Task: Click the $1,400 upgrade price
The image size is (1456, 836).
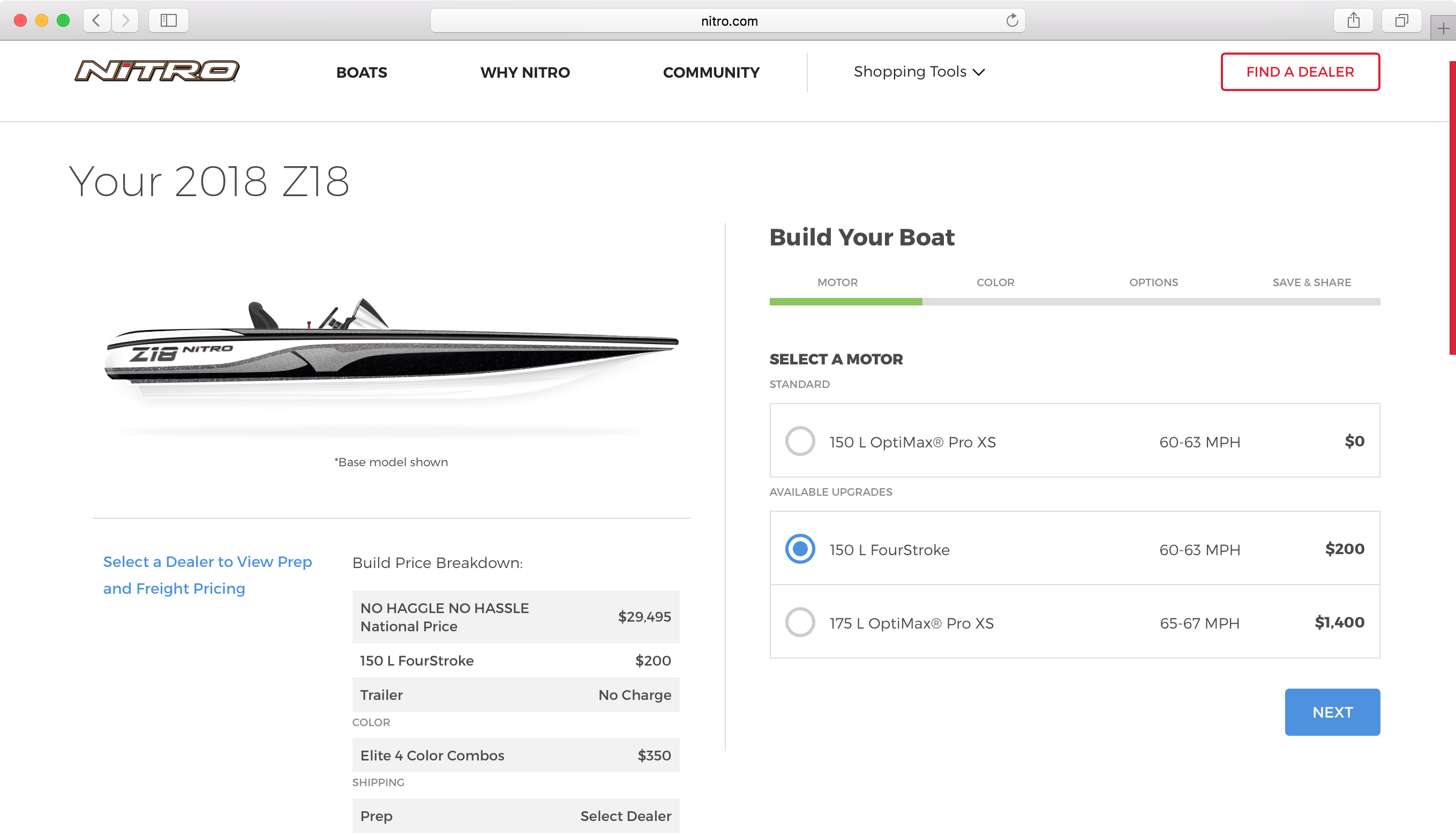Action: point(1340,622)
